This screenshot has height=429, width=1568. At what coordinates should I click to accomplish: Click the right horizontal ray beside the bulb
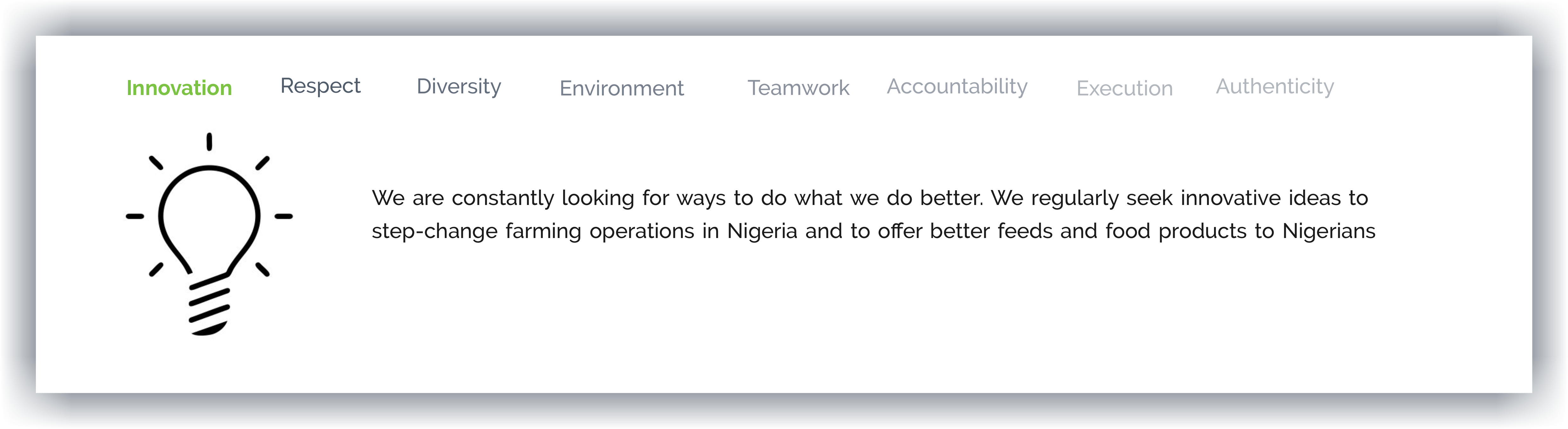284,216
